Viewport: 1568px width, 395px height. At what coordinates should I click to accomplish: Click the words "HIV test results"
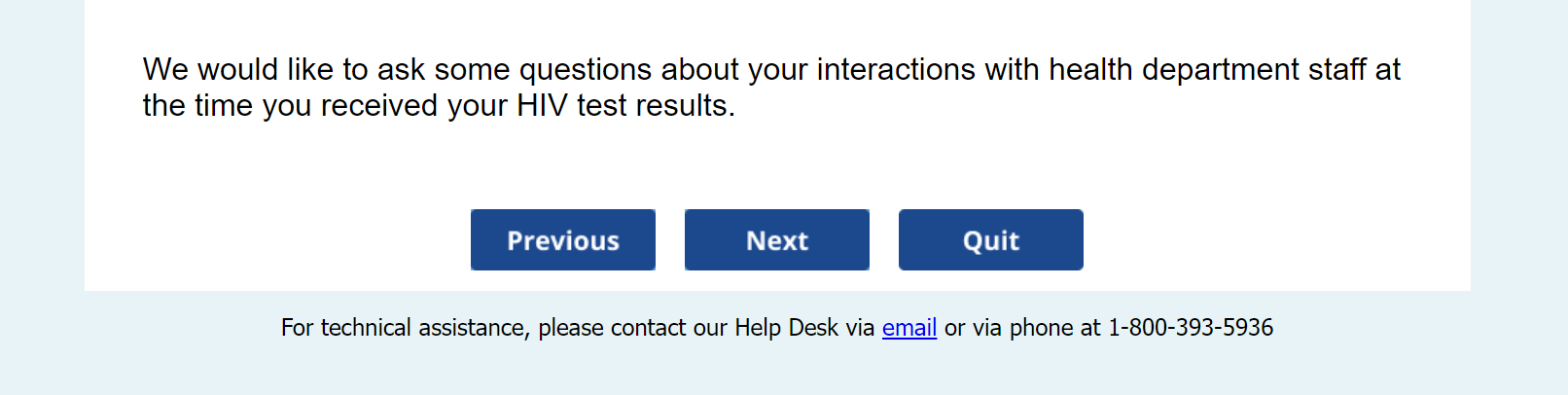tap(624, 106)
